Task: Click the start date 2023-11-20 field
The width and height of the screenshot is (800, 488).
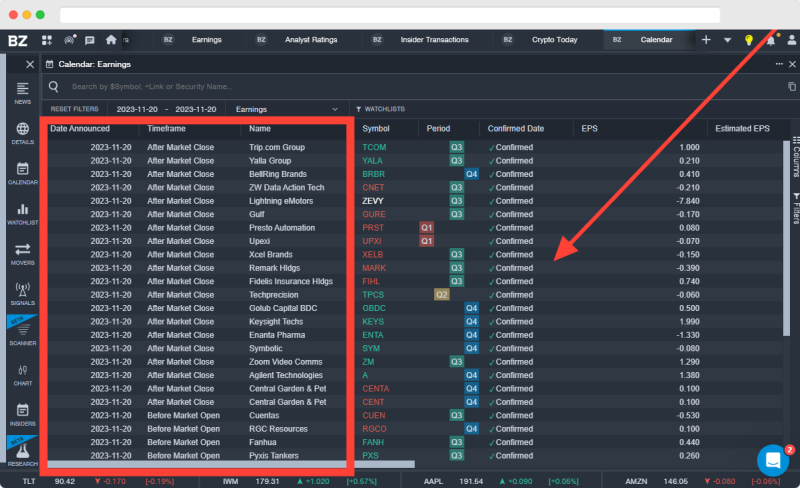Action: pos(137,109)
